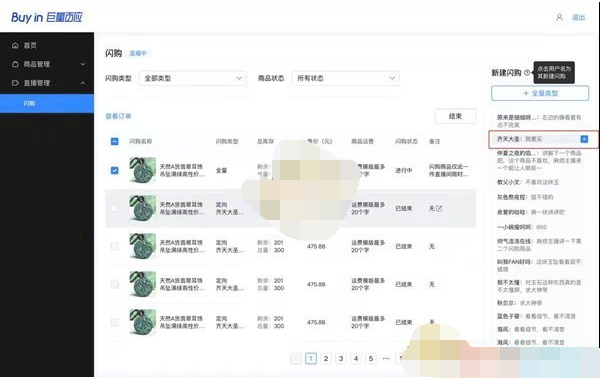
Task: Click the 退出 logout link
Action: (x=578, y=18)
